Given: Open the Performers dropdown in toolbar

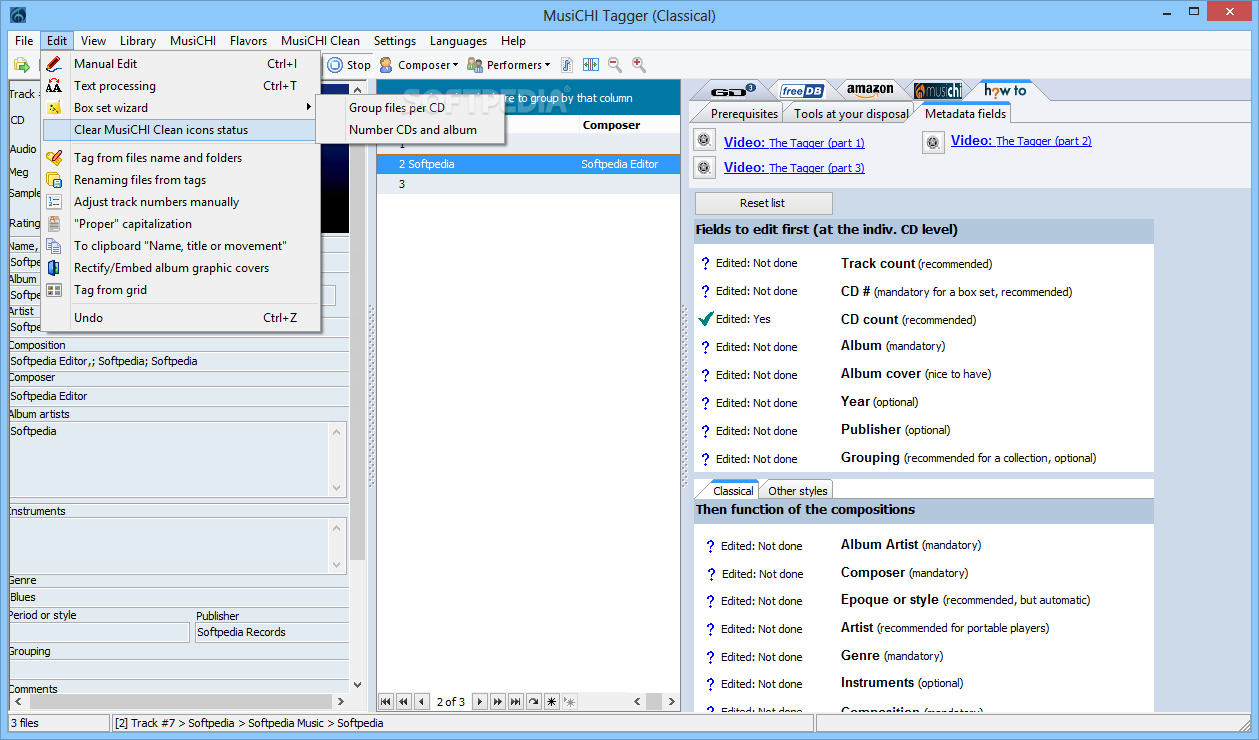Looking at the screenshot, I should click(x=508, y=65).
